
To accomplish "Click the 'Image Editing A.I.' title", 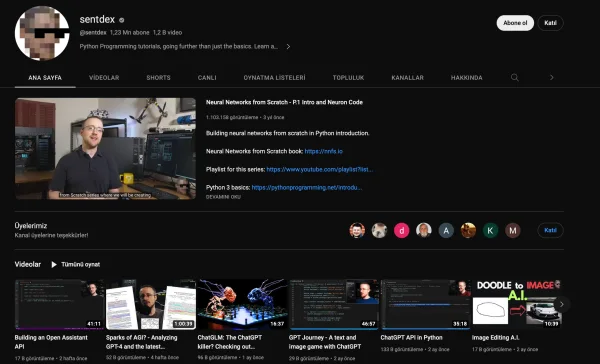I will (496, 338).
